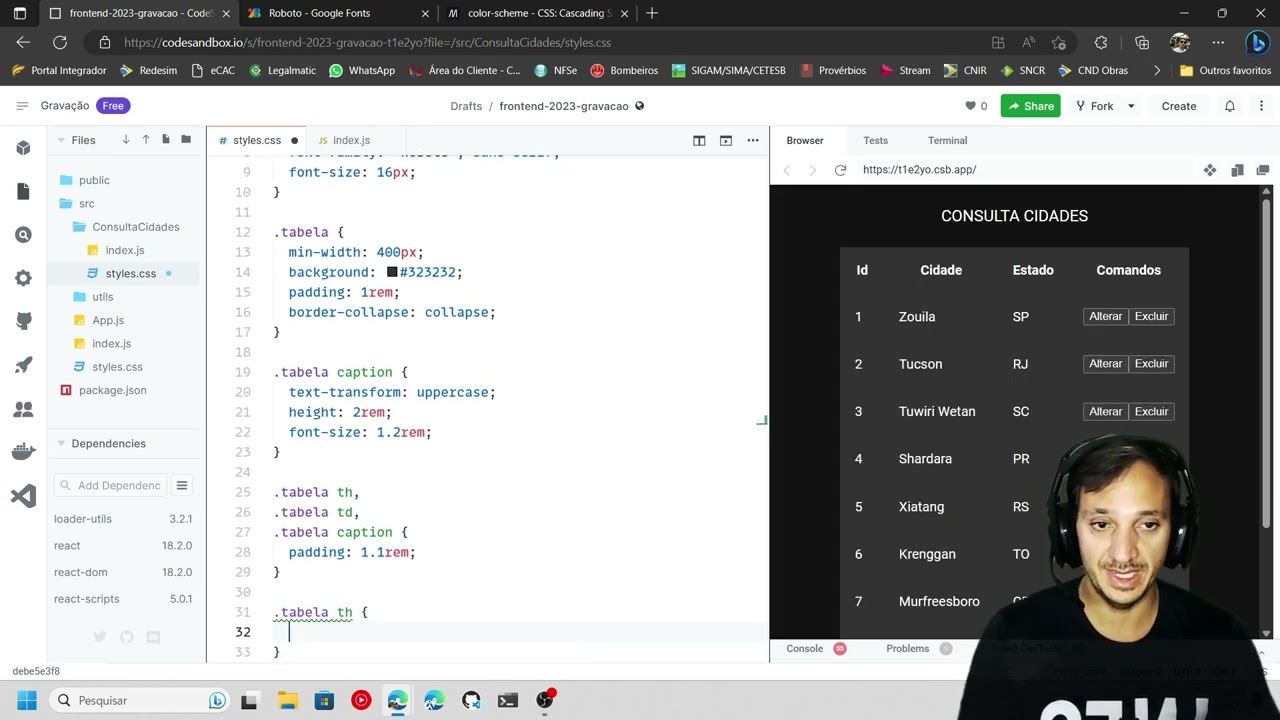
Task: Open Configuration gear icon in sidebar
Action: pos(24,278)
